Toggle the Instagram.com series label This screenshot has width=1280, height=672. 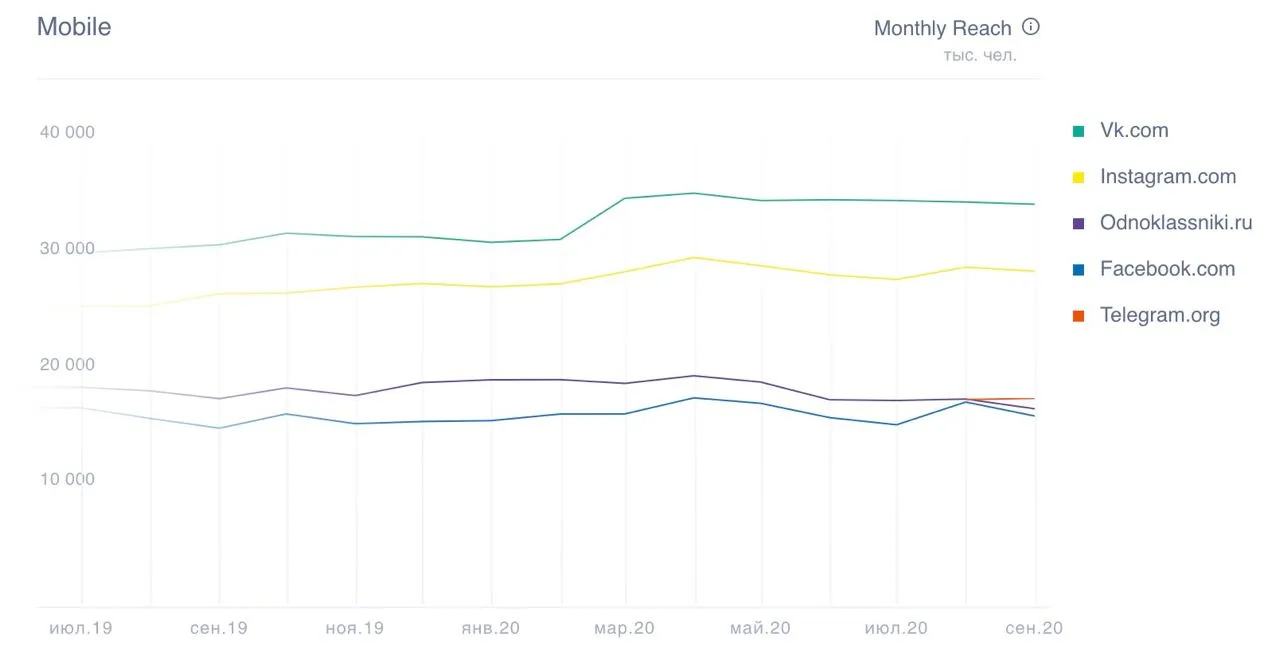click(1168, 177)
